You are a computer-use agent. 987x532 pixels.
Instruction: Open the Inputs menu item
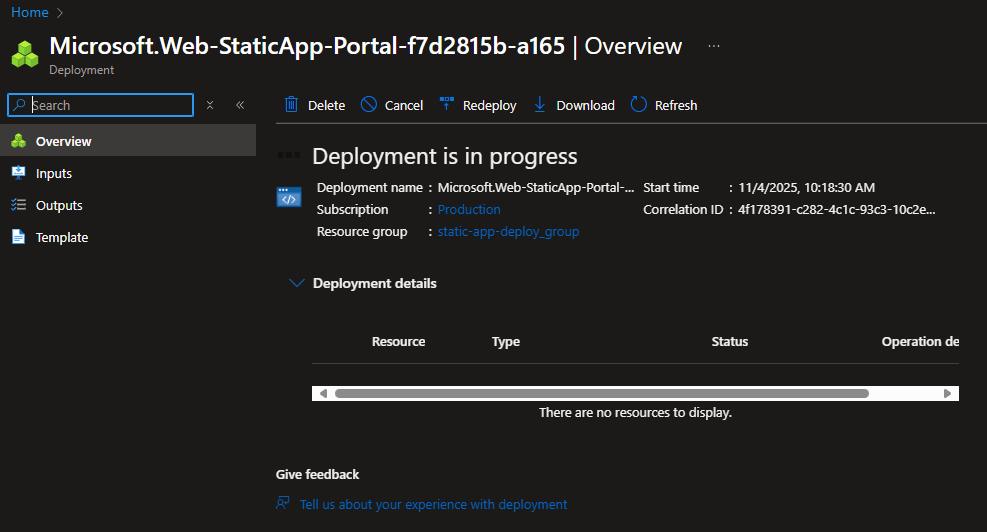pos(128,173)
